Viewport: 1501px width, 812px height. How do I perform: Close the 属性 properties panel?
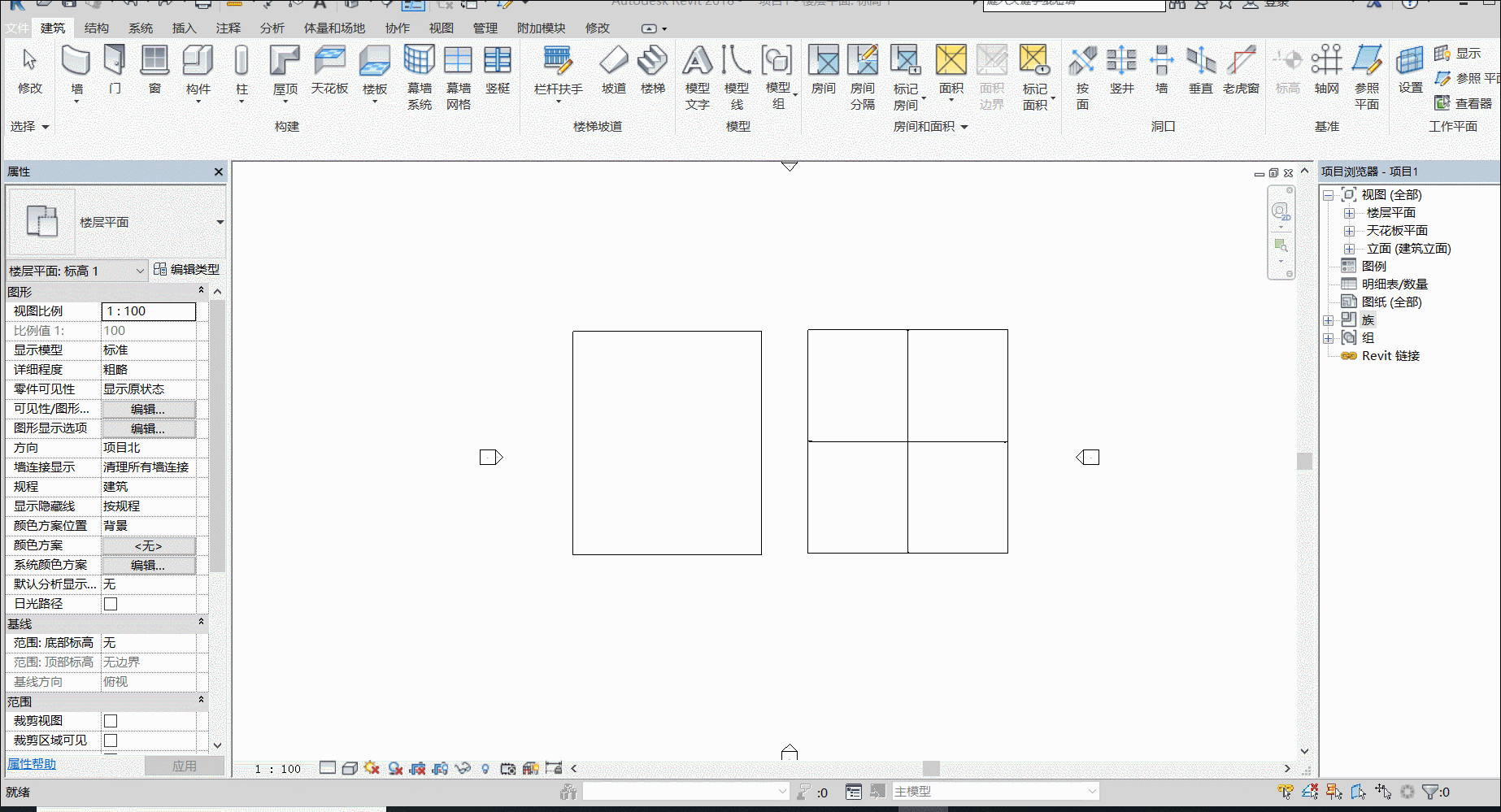[218, 172]
